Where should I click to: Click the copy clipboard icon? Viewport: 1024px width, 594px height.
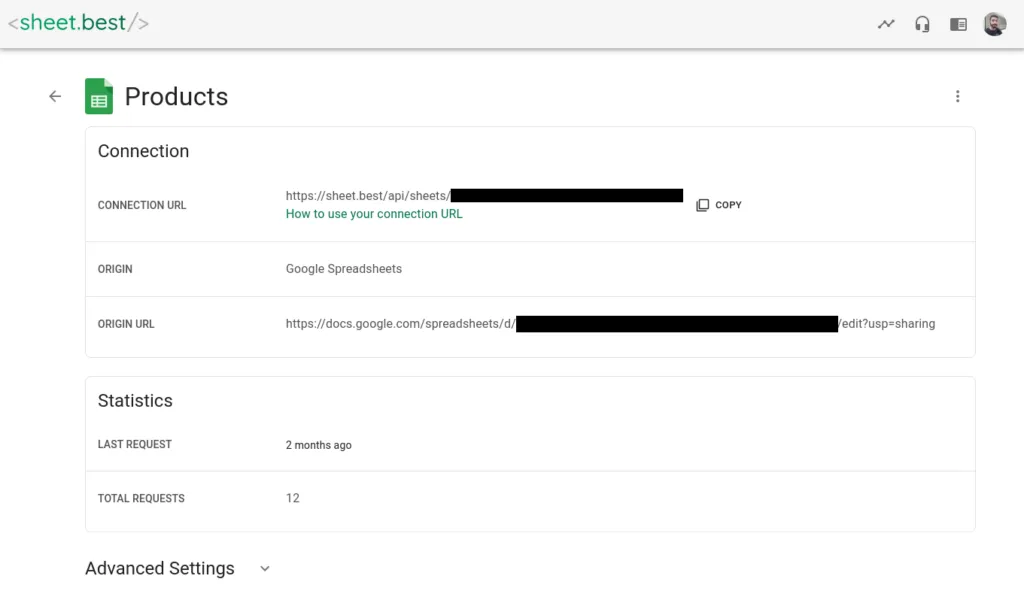[703, 205]
